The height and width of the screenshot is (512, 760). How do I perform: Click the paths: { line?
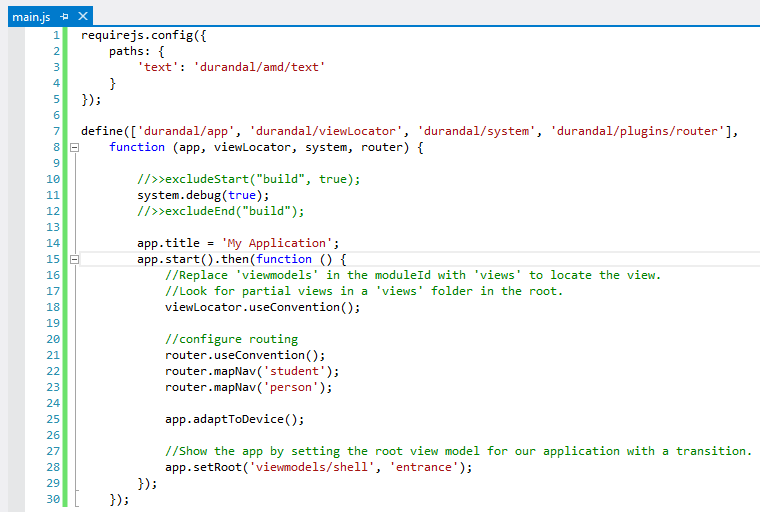(137, 51)
